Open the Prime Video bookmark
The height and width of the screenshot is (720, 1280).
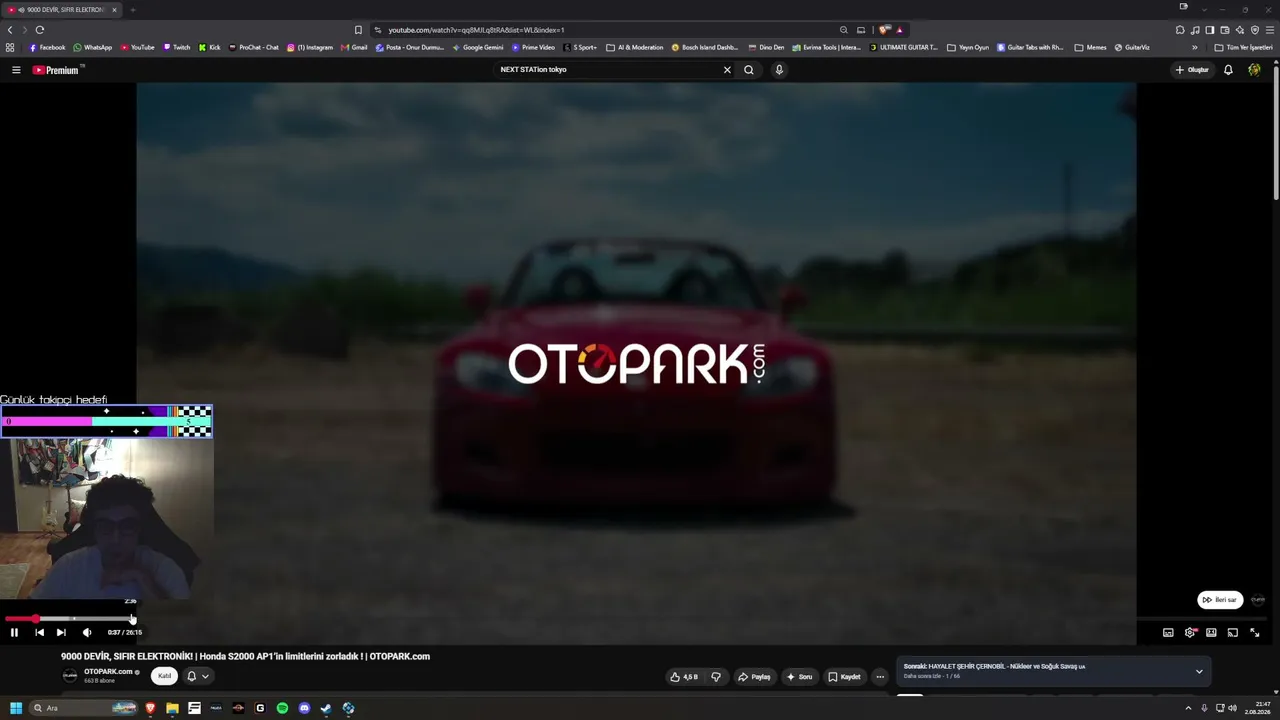(x=533, y=47)
